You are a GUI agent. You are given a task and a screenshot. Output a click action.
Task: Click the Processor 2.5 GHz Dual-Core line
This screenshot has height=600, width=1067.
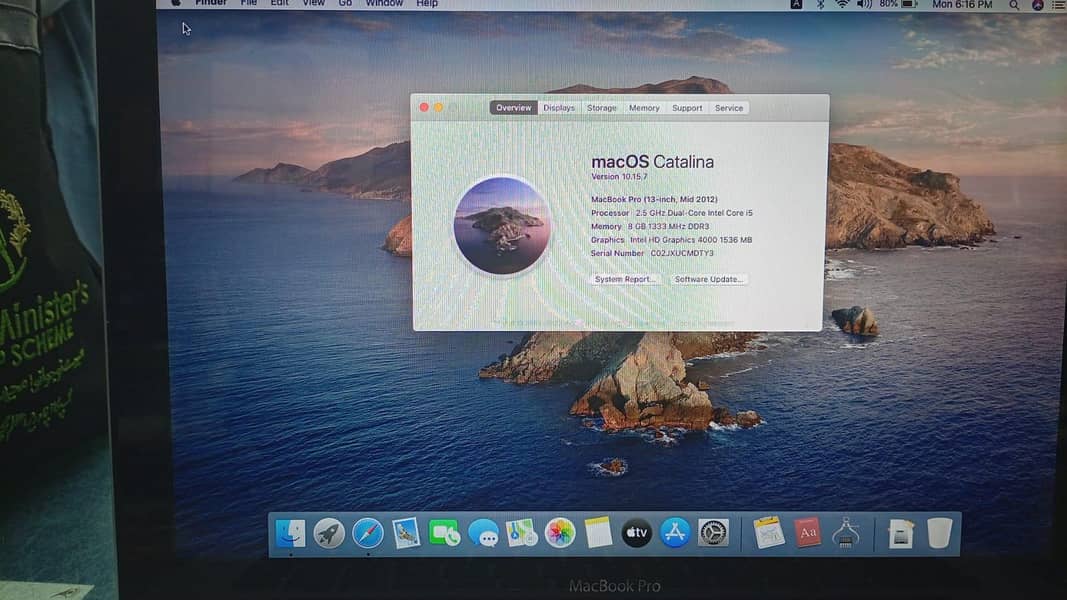point(672,213)
